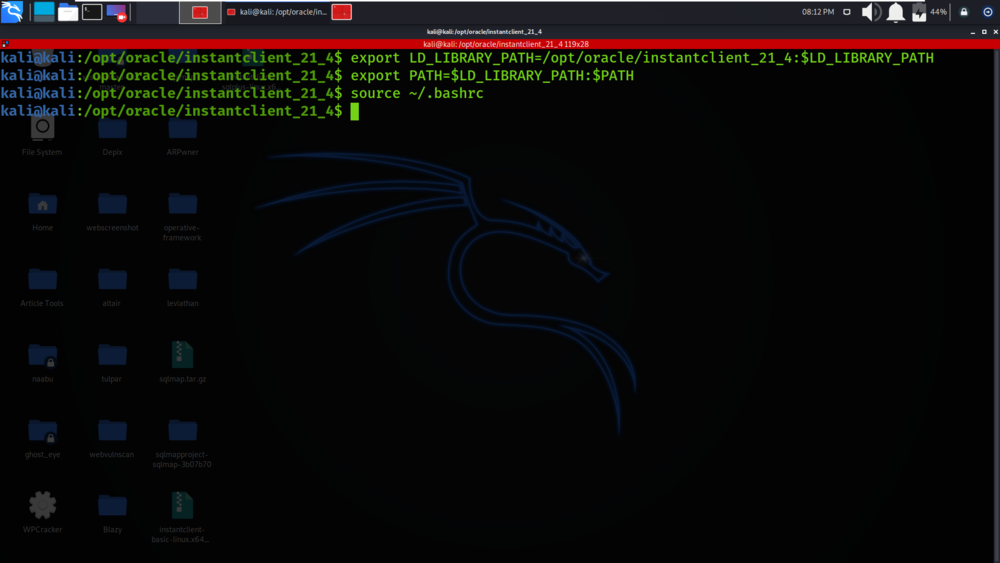The height and width of the screenshot is (563, 1000).
Task: Click the terminal tab title with 119x28
Action: coord(506,44)
